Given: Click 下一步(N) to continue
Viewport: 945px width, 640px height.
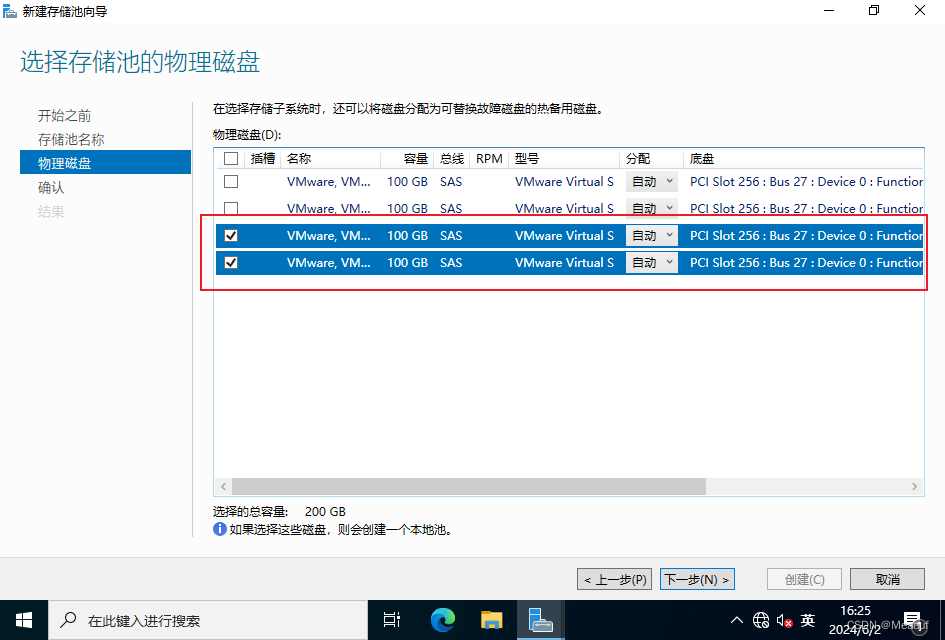Looking at the screenshot, I should click(697, 579).
